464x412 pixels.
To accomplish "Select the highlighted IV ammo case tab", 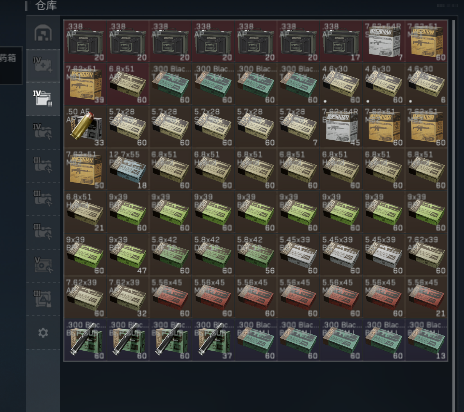I will (x=43, y=99).
